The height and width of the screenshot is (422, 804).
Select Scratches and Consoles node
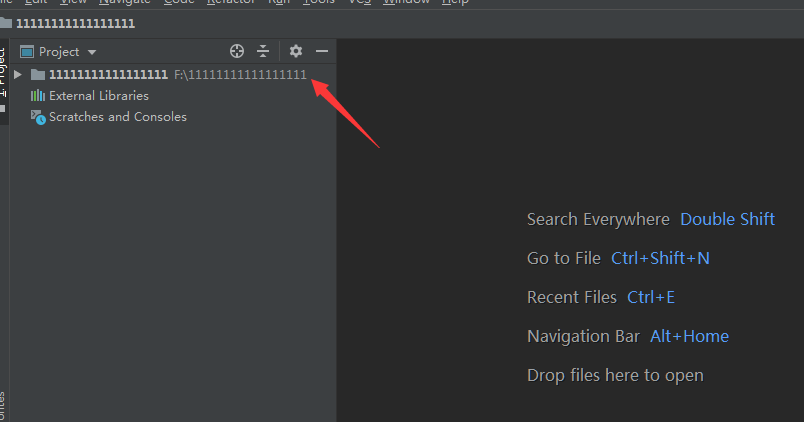click(118, 117)
